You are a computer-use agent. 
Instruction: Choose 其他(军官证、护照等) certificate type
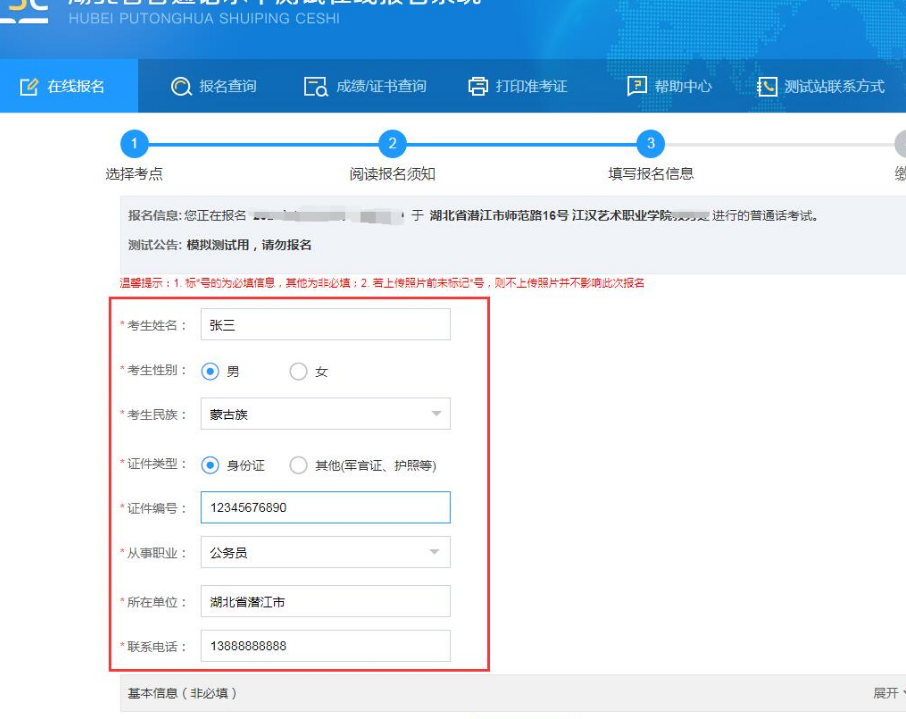298,465
